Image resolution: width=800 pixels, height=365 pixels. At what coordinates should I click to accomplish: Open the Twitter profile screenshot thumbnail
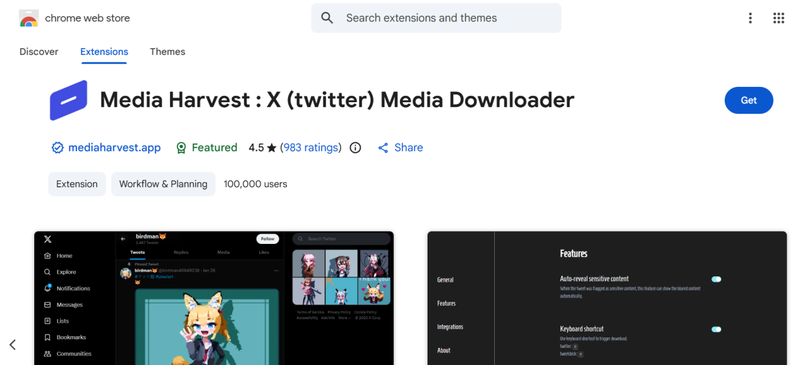[x=214, y=298]
